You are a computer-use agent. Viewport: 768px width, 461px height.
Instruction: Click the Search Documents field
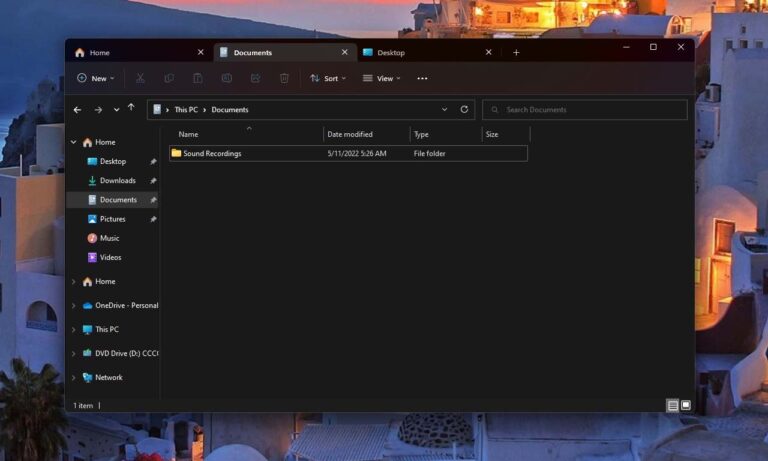click(x=585, y=110)
